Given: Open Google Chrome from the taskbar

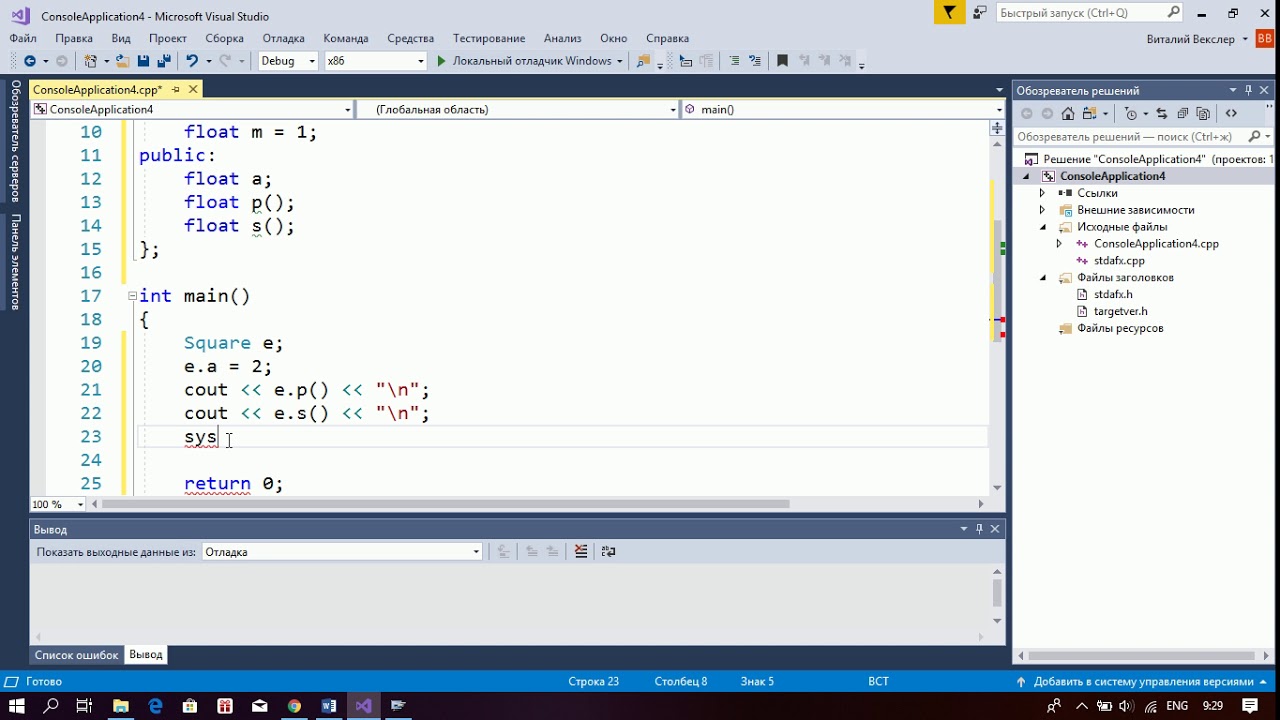Looking at the screenshot, I should tap(294, 706).
